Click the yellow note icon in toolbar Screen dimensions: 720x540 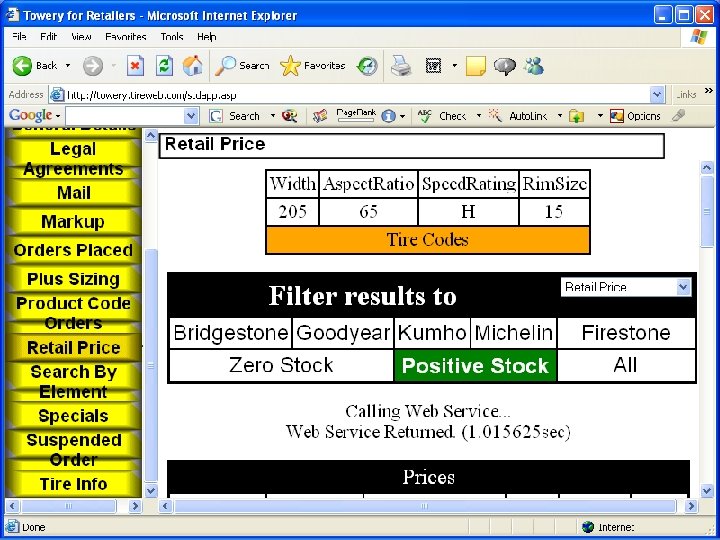pos(476,66)
